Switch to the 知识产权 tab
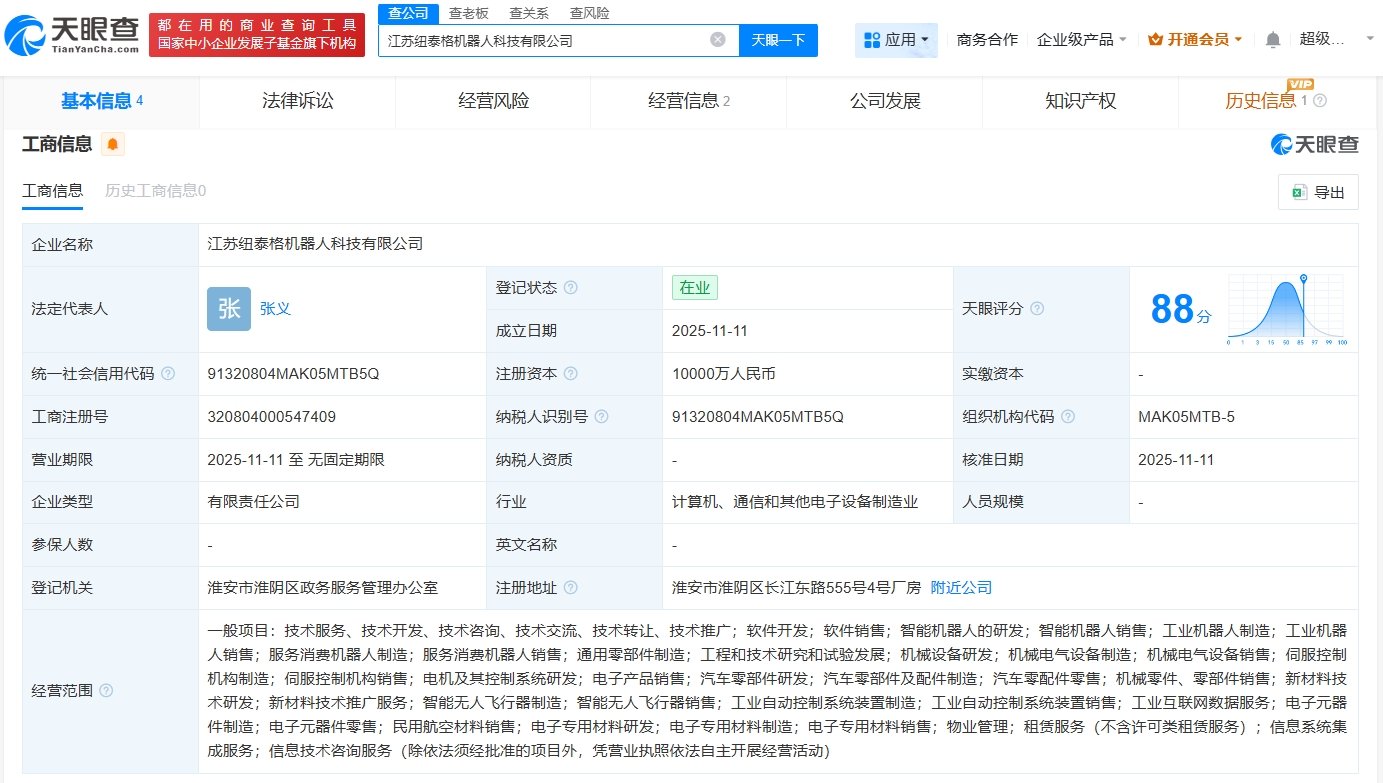 [1080, 101]
